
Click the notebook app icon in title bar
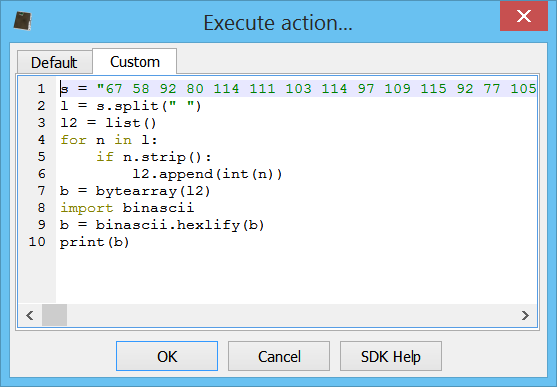[x=23, y=21]
